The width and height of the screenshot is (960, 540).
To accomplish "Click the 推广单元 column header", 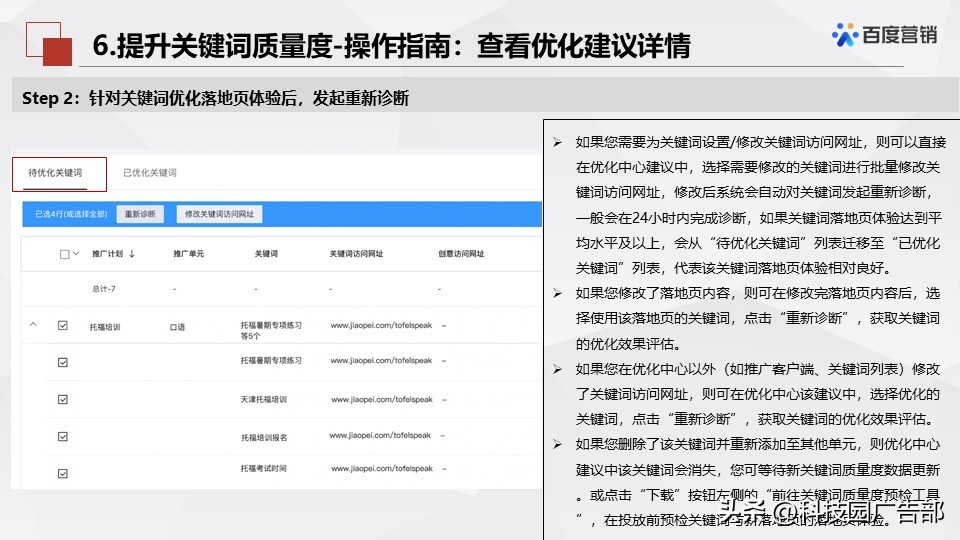I will [x=189, y=253].
